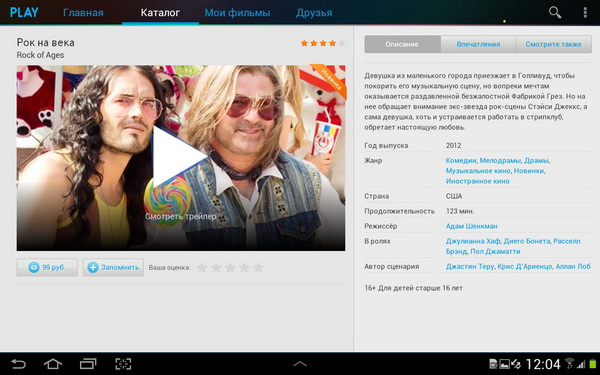This screenshot has height=375, width=600.
Task: Set your rating to three stars
Action: coord(230,267)
